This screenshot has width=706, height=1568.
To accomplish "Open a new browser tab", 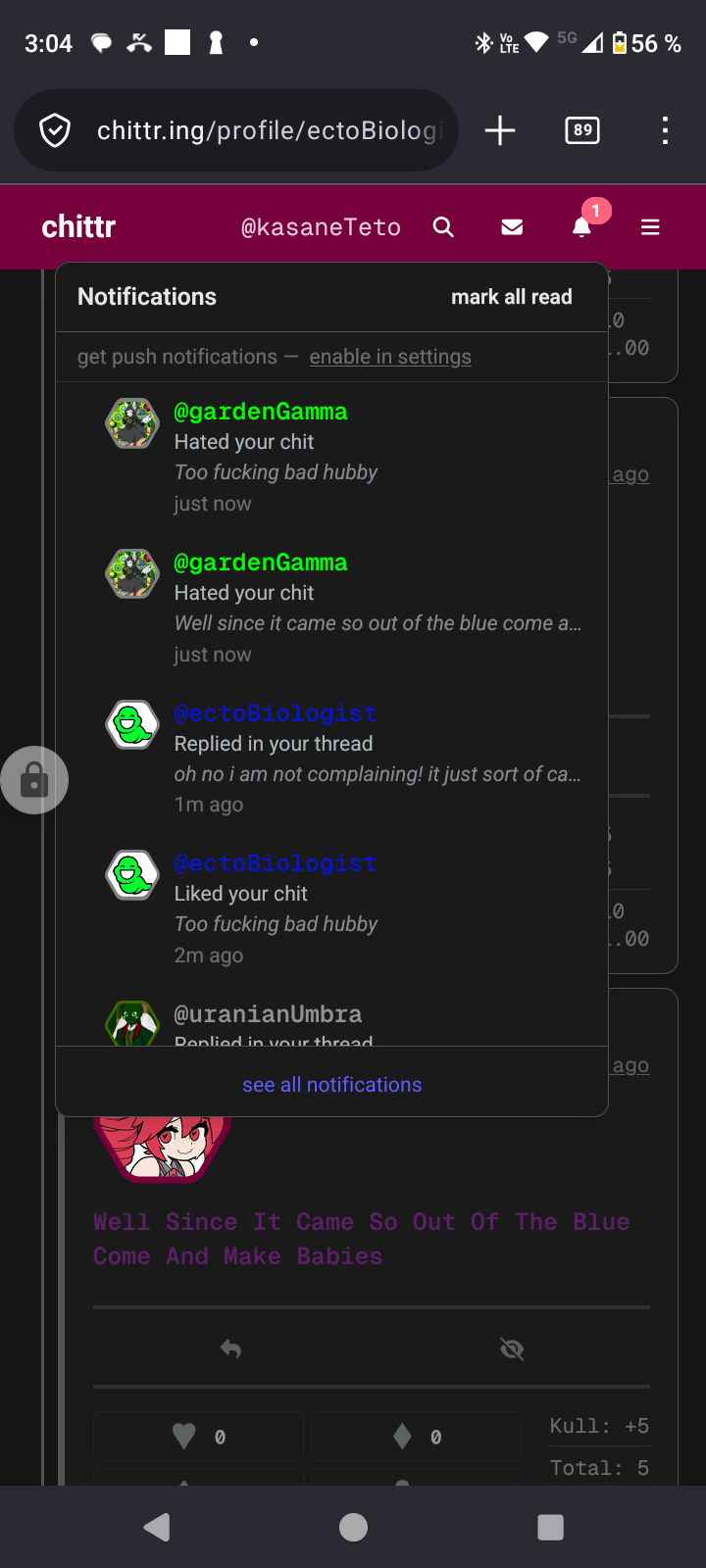I will [x=500, y=130].
